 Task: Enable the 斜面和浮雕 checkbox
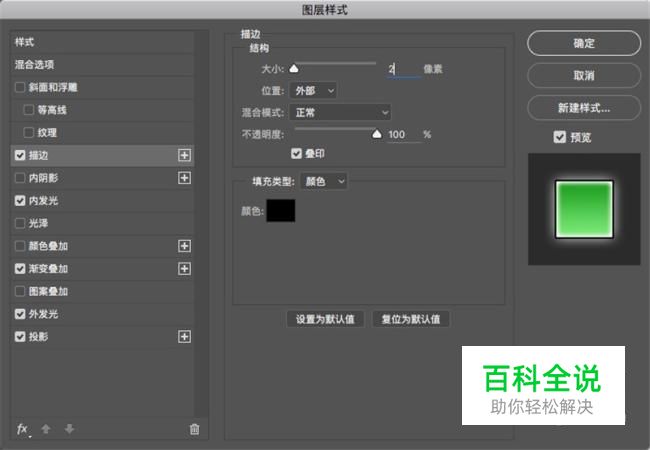(x=20, y=87)
